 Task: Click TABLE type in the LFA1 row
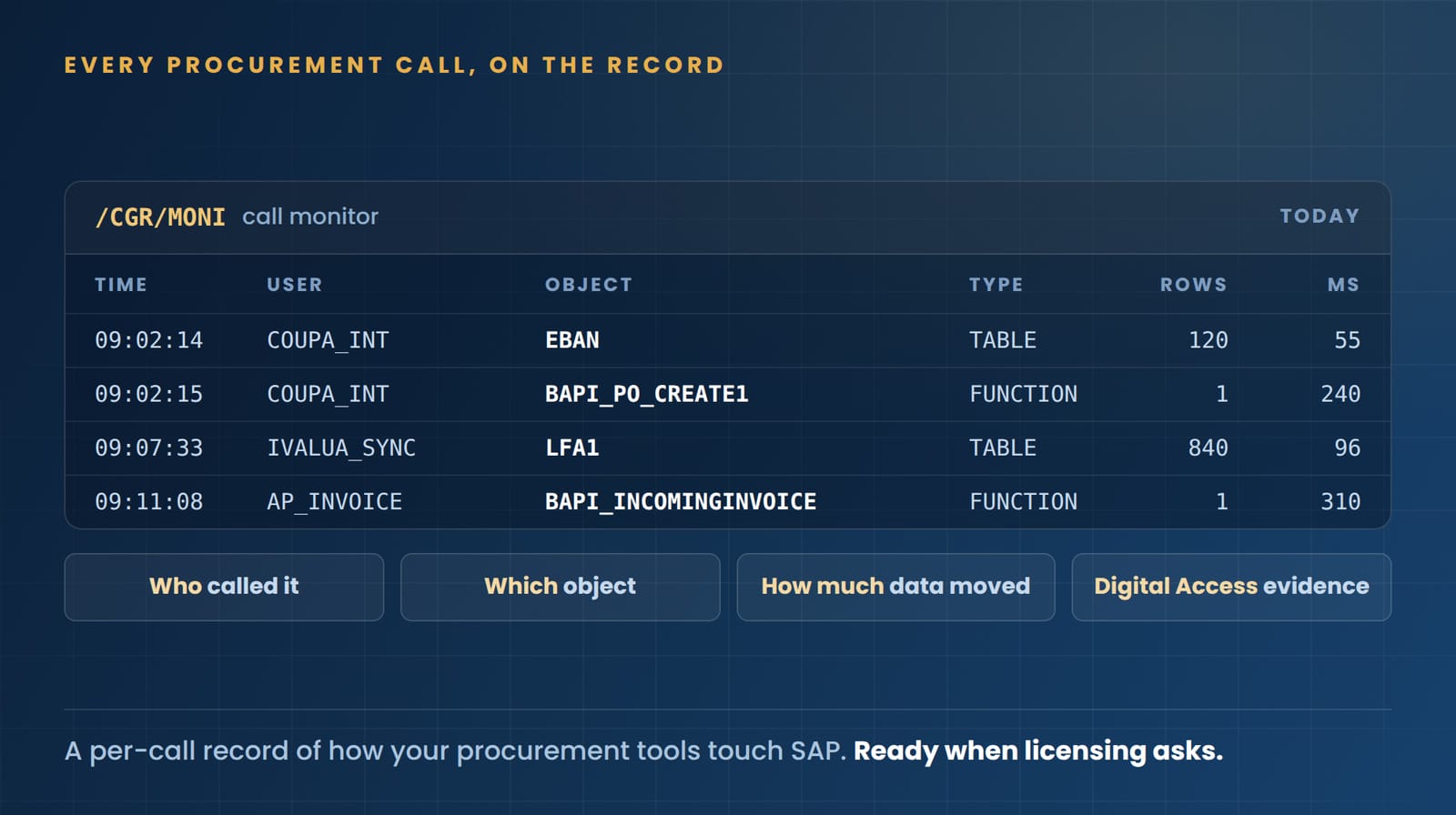[x=1003, y=448]
